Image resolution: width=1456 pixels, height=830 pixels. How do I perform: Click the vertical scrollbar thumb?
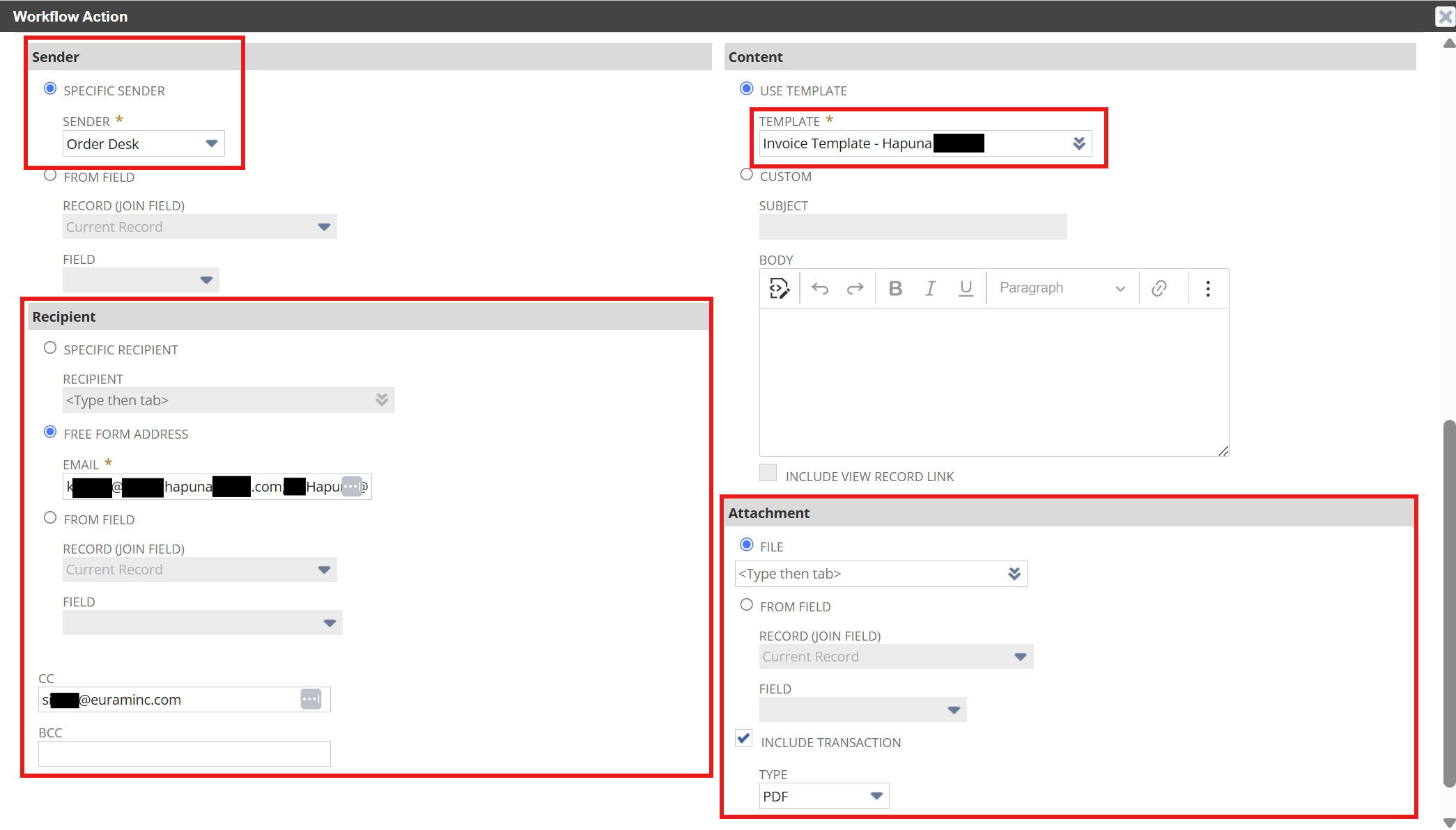pyautogui.click(x=1449, y=603)
